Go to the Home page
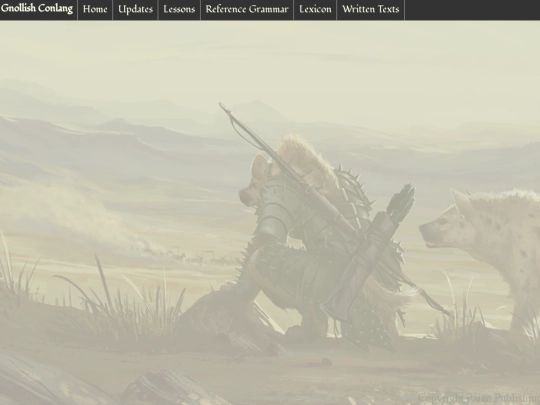 coord(95,9)
